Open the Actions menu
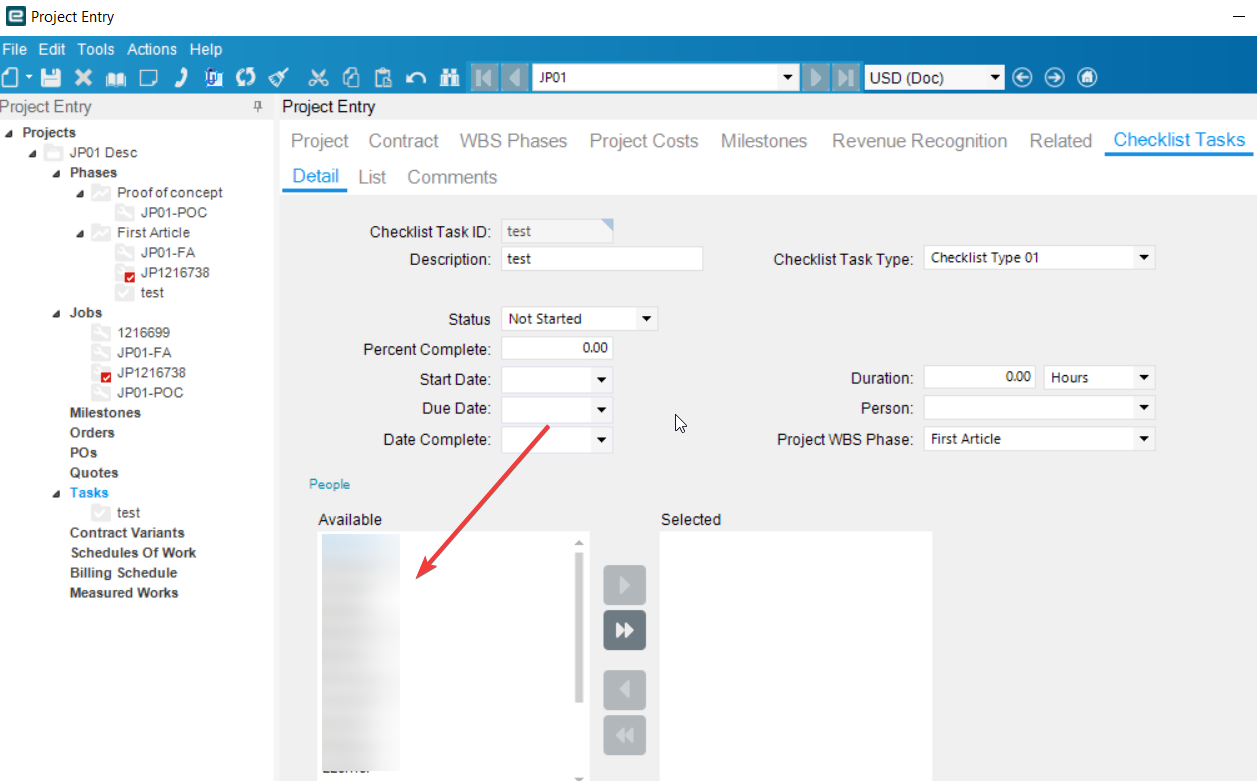The width and height of the screenshot is (1257, 781). click(x=152, y=49)
